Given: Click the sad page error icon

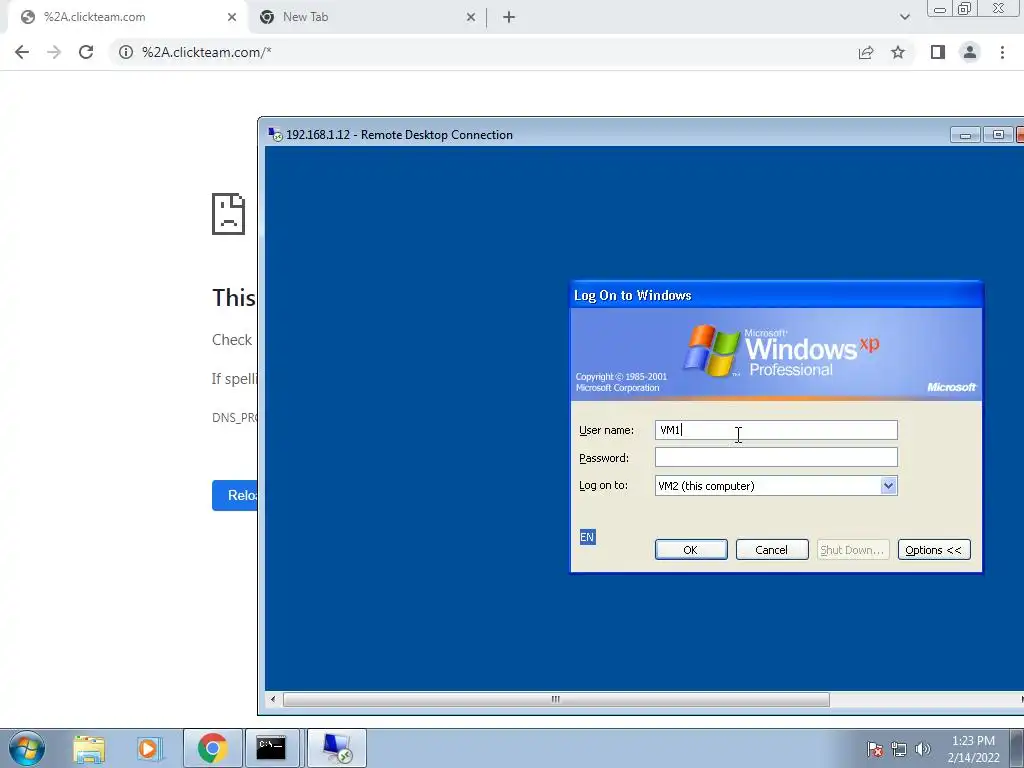Looking at the screenshot, I should [x=229, y=214].
